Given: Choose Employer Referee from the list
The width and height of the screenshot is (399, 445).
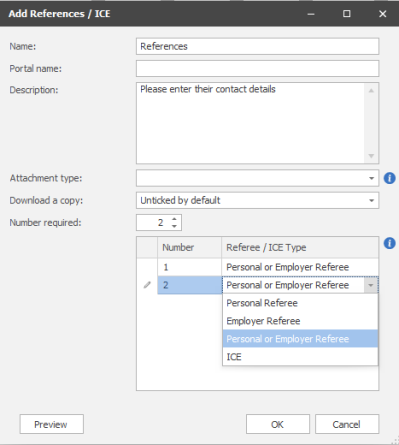Looking at the screenshot, I should click(x=300, y=321).
